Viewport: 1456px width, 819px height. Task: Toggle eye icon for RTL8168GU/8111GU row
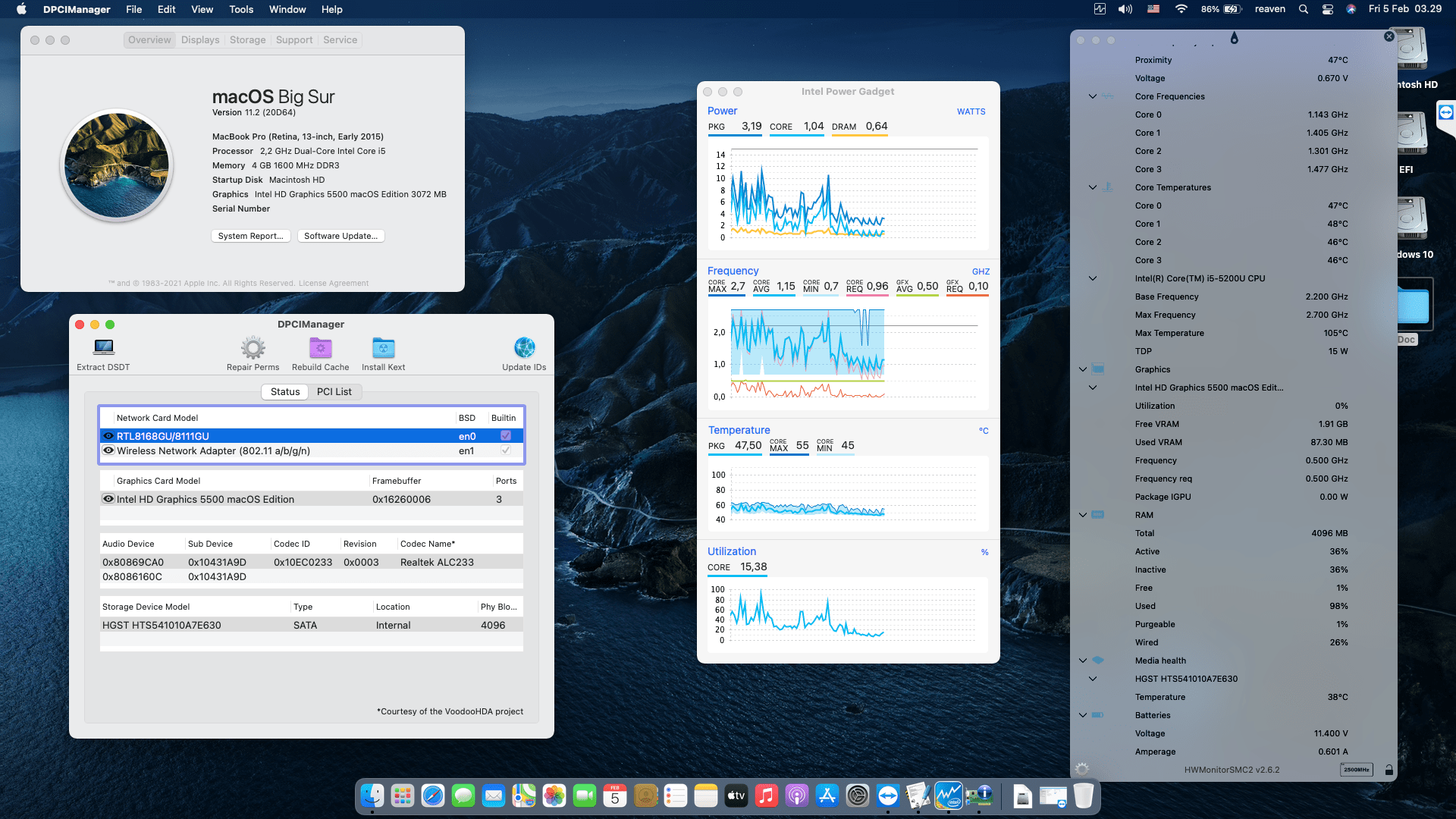point(108,436)
